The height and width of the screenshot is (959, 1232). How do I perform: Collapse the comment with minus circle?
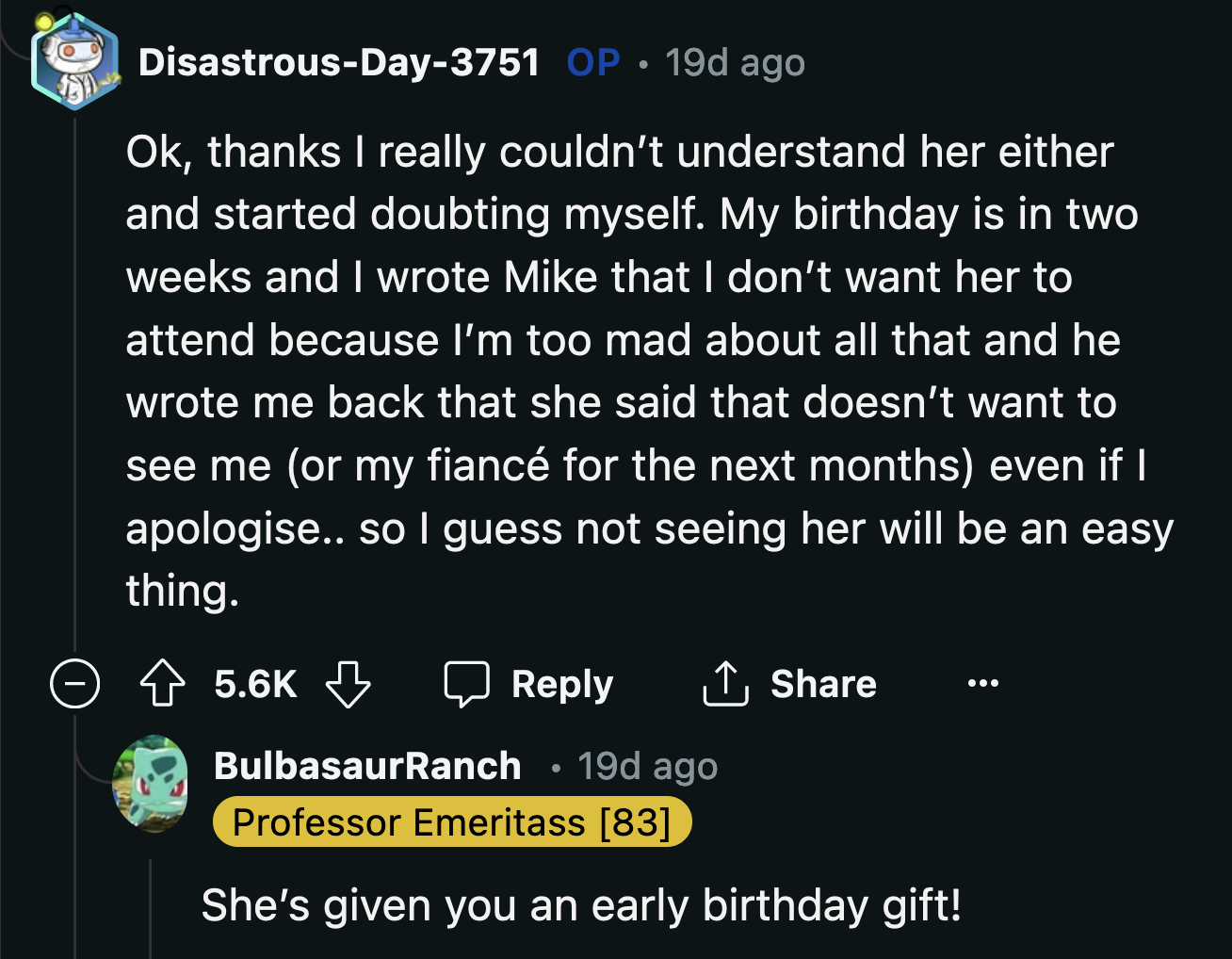tap(74, 684)
